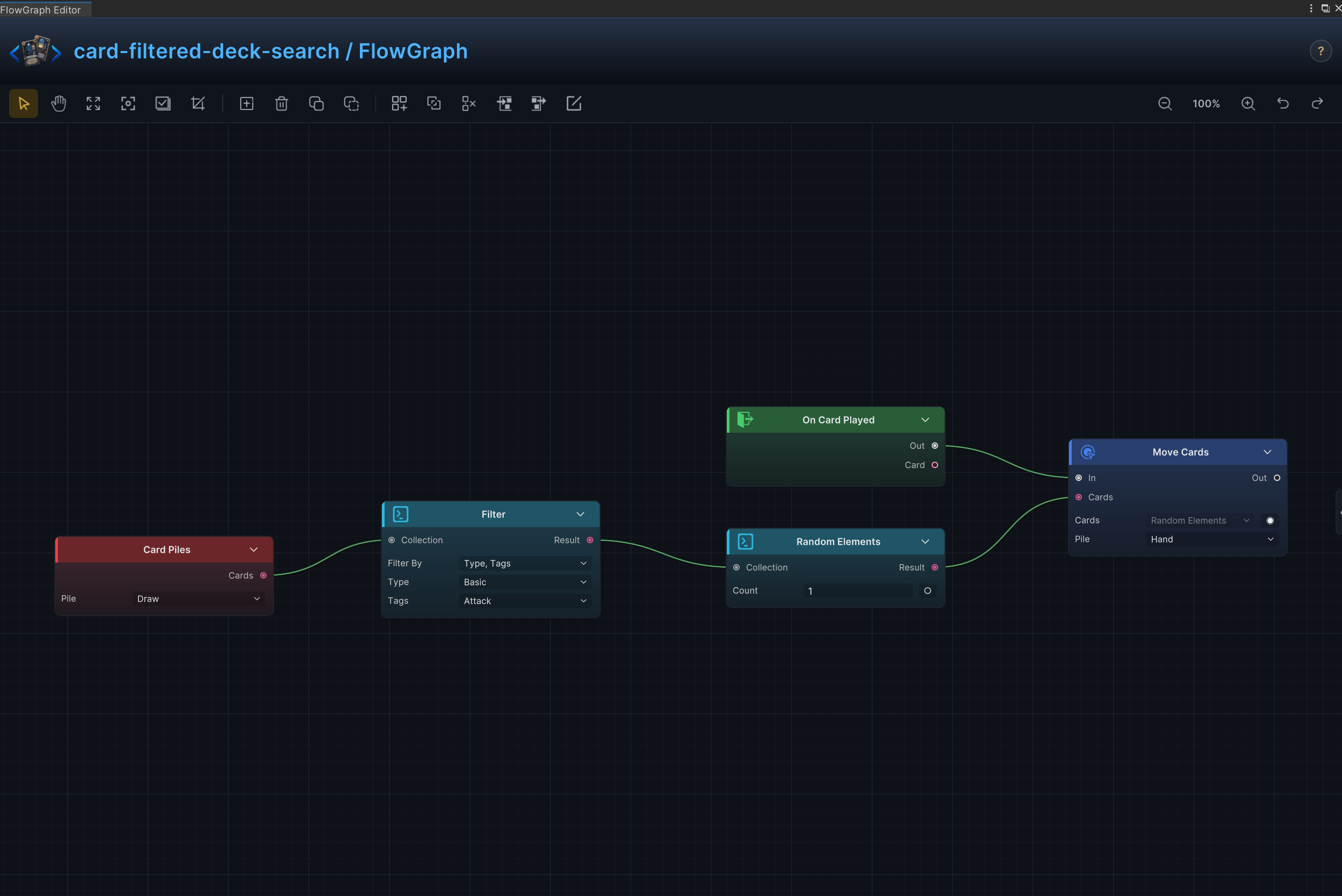The image size is (1342, 896).
Task: Click the On Card Played event icon
Action: click(x=744, y=420)
